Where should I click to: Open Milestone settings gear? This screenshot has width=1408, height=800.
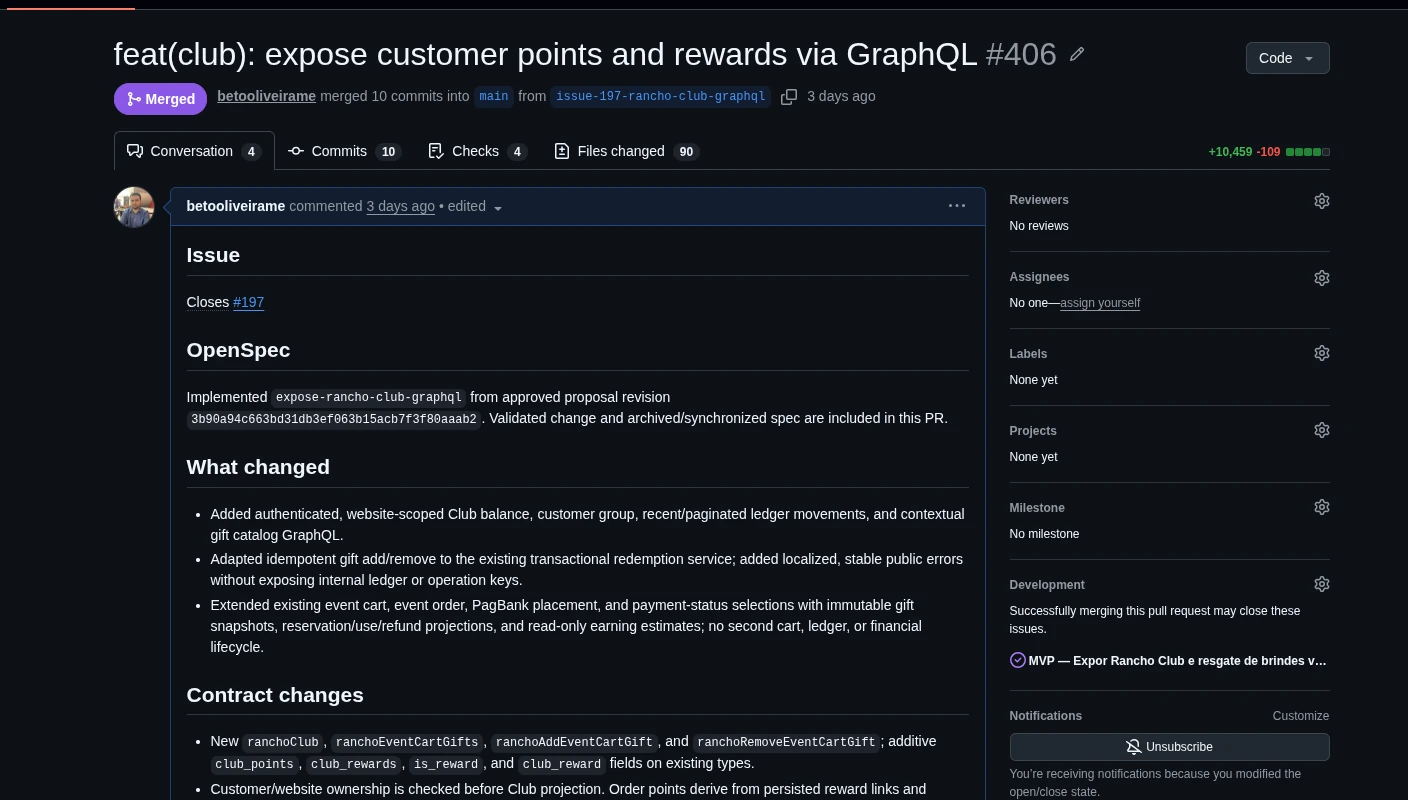(1321, 507)
